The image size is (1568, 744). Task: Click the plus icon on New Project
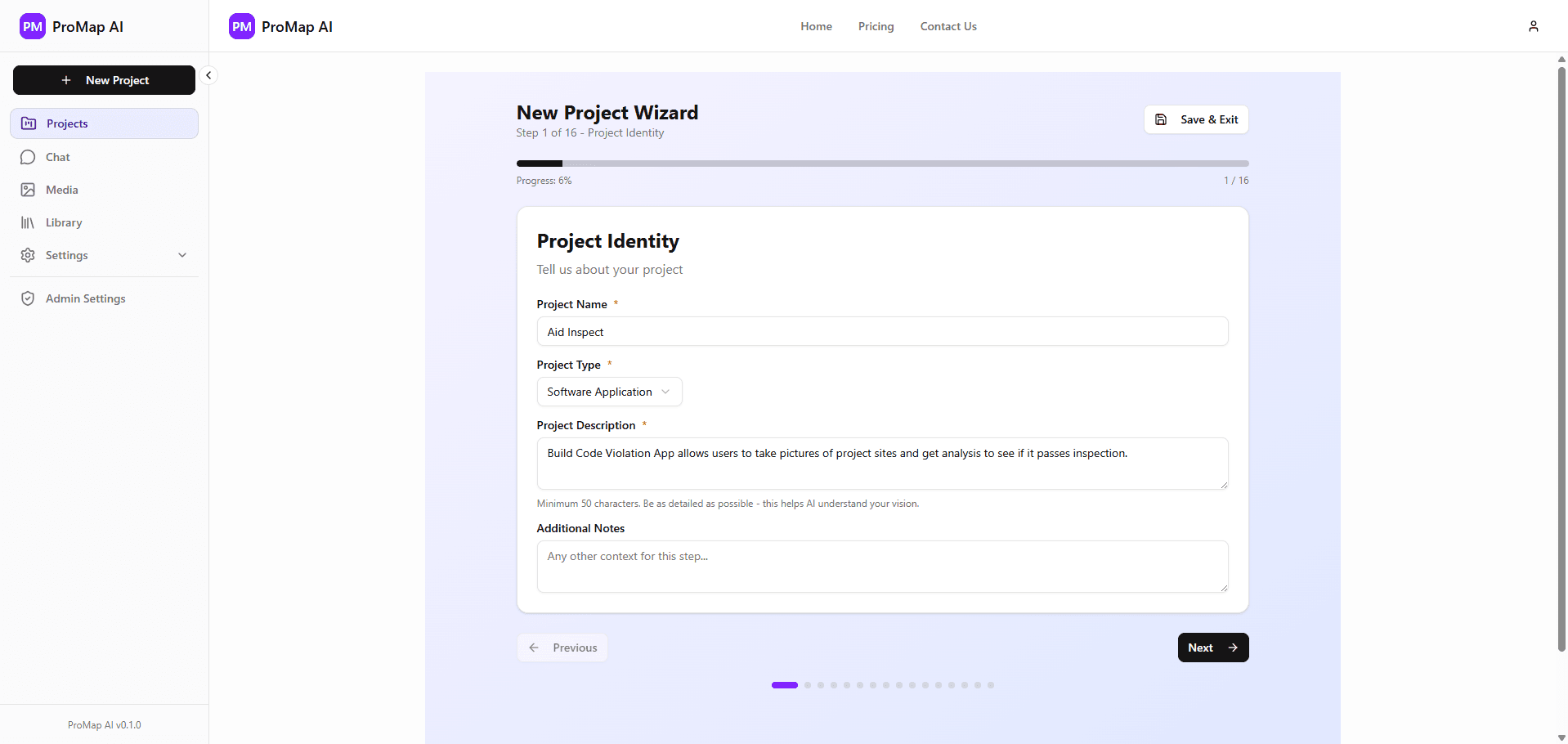(66, 79)
